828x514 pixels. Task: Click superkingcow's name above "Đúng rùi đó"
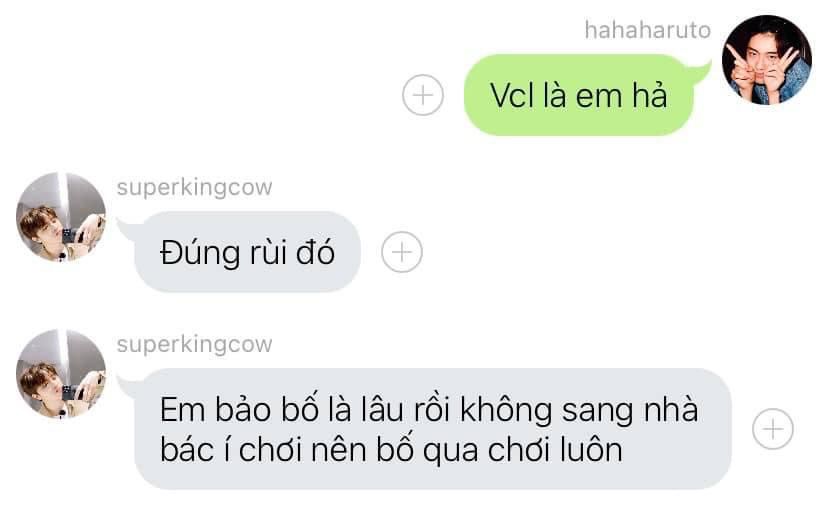coord(194,188)
